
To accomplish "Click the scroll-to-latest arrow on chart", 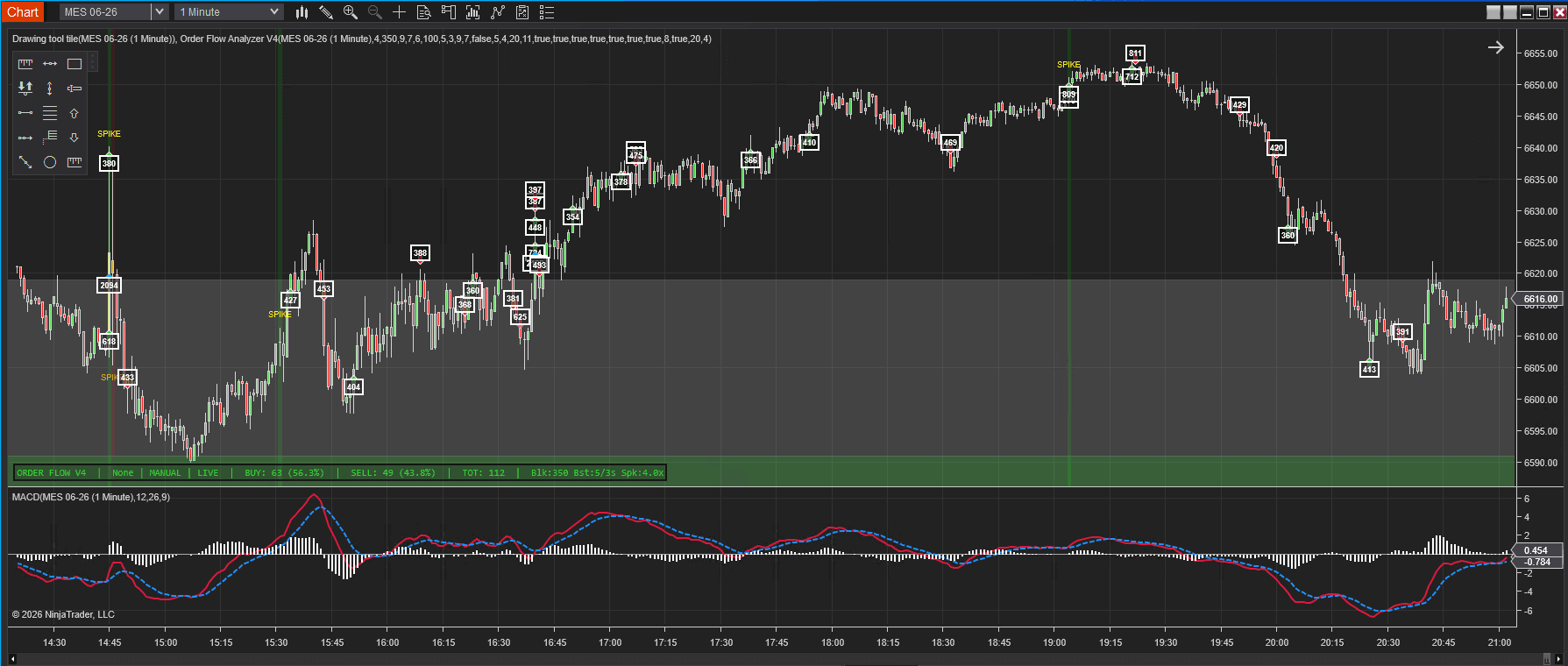I will click(x=1496, y=47).
